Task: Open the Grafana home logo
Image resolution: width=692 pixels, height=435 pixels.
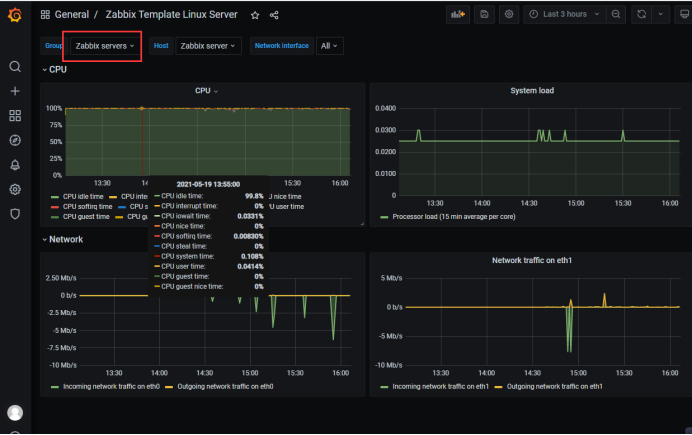Action: [x=15, y=15]
